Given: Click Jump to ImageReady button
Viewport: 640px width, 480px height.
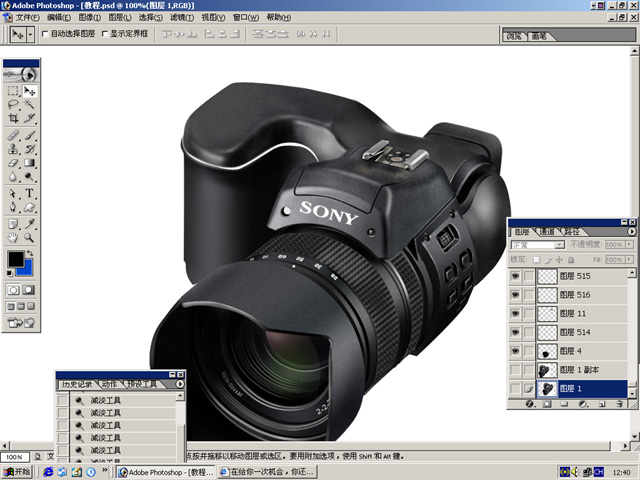Looking at the screenshot, I should click(x=21, y=323).
